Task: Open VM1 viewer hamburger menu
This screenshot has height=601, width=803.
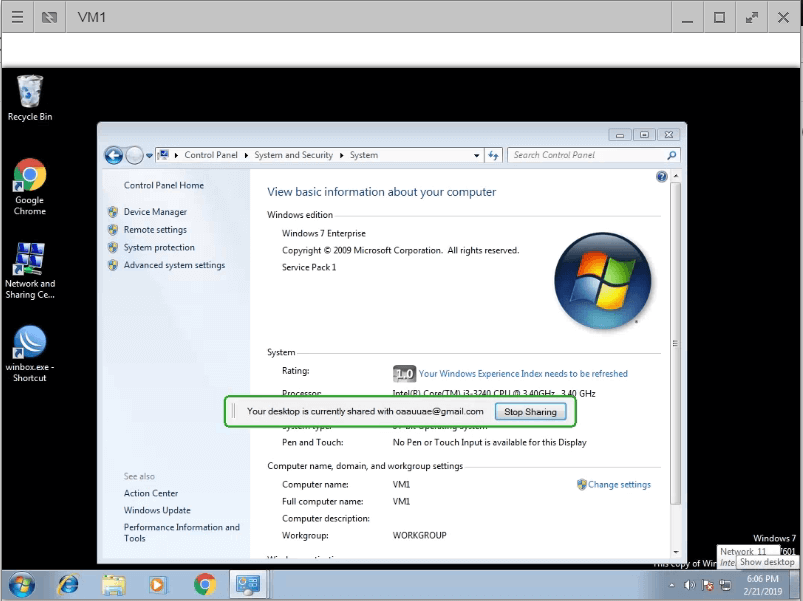Action: tap(17, 17)
